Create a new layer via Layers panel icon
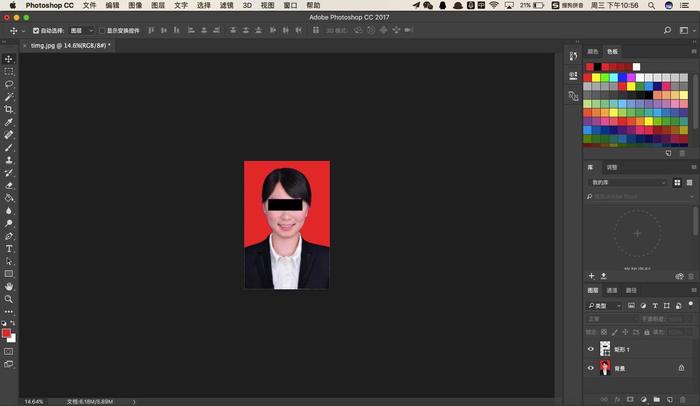Viewport: 700px width, 406px height. click(669, 399)
